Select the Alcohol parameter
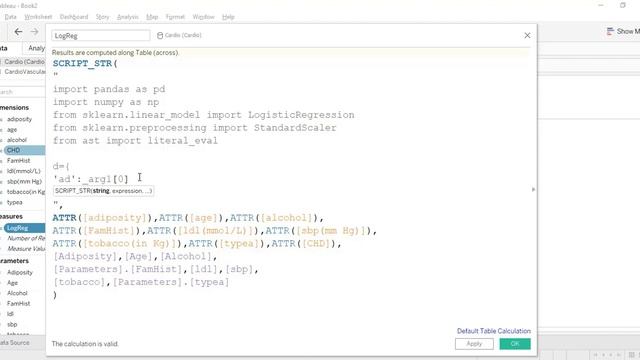The height and width of the screenshot is (360, 640). coord(17,293)
